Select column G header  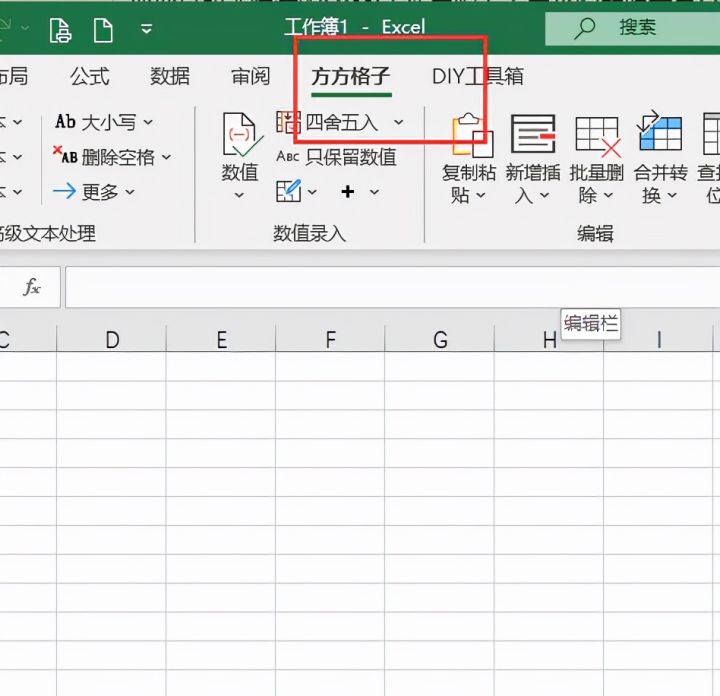click(439, 339)
